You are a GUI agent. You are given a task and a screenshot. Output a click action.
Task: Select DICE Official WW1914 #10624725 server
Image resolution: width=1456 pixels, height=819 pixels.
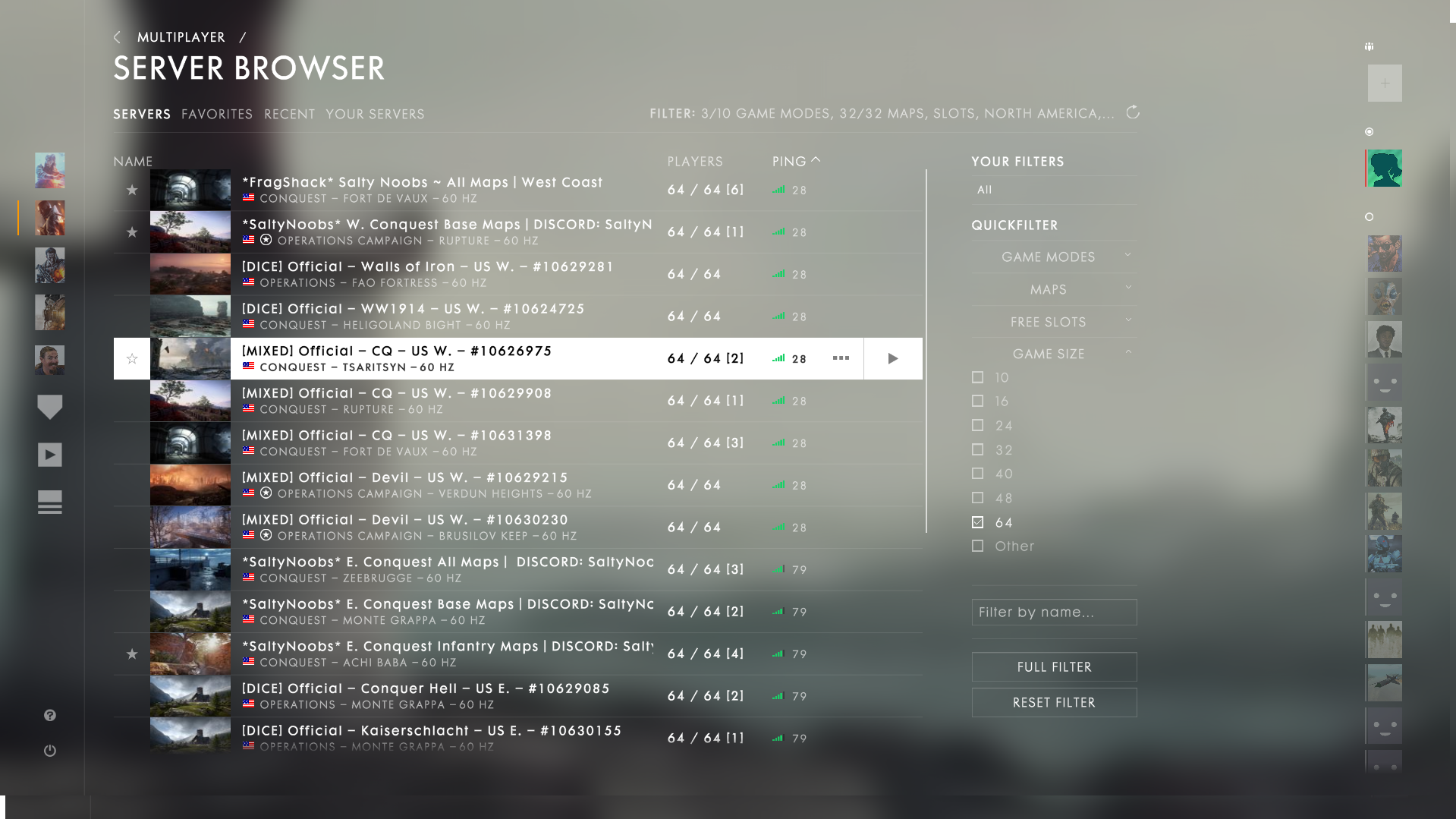(x=517, y=317)
